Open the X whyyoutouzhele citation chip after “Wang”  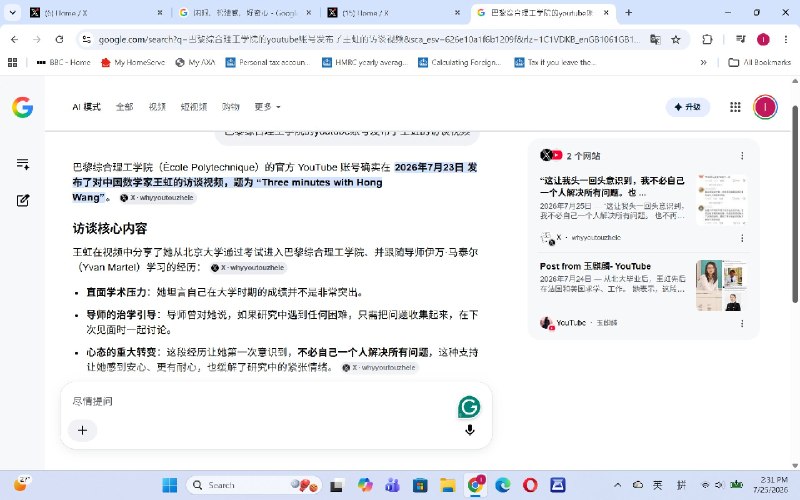[158, 198]
